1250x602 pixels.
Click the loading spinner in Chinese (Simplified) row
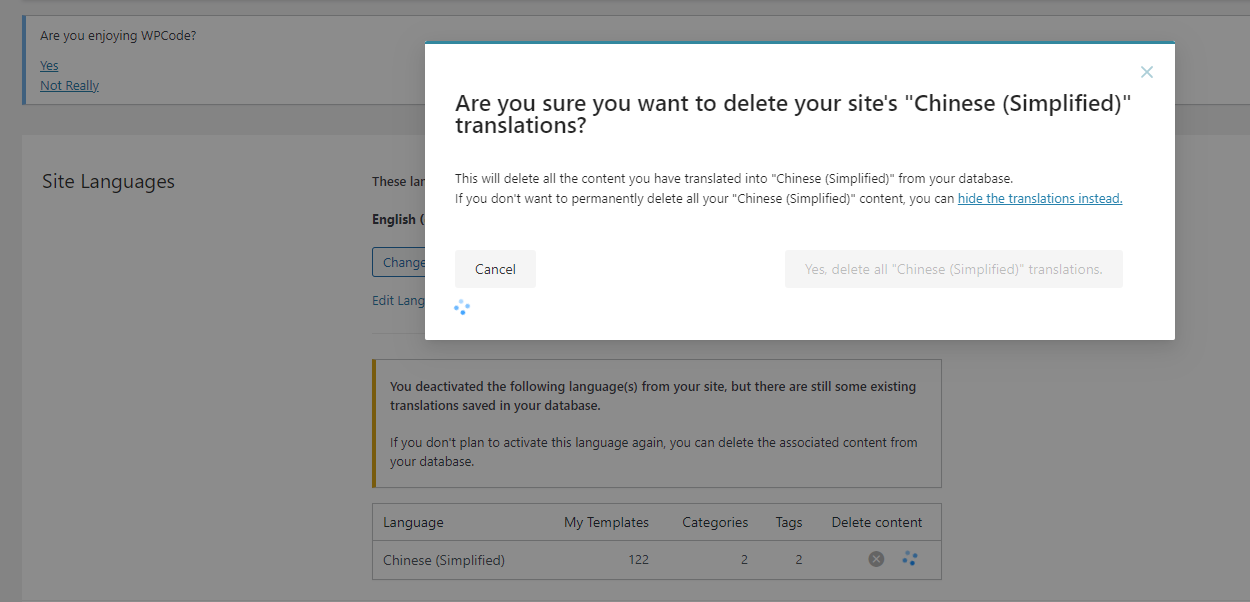coord(909,559)
